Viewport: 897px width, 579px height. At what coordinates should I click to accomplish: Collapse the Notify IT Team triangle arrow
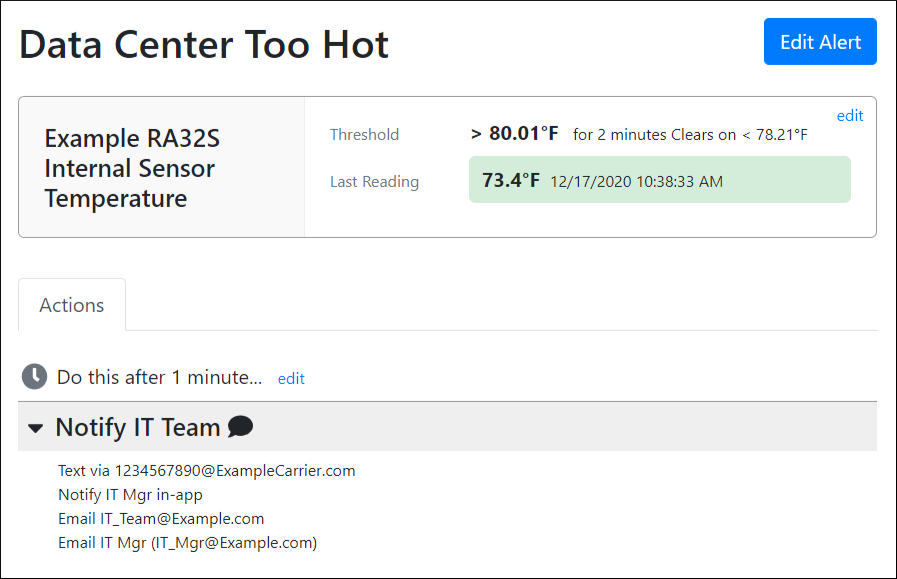(36, 428)
